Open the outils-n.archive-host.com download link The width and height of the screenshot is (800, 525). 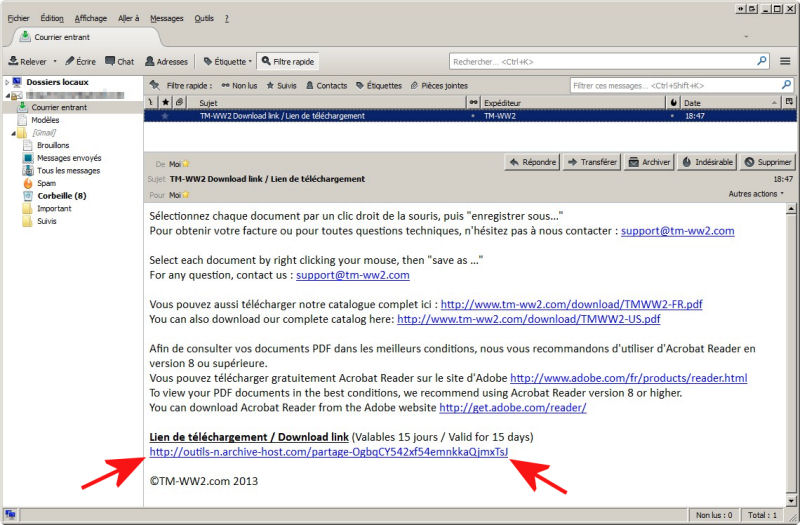point(329,452)
